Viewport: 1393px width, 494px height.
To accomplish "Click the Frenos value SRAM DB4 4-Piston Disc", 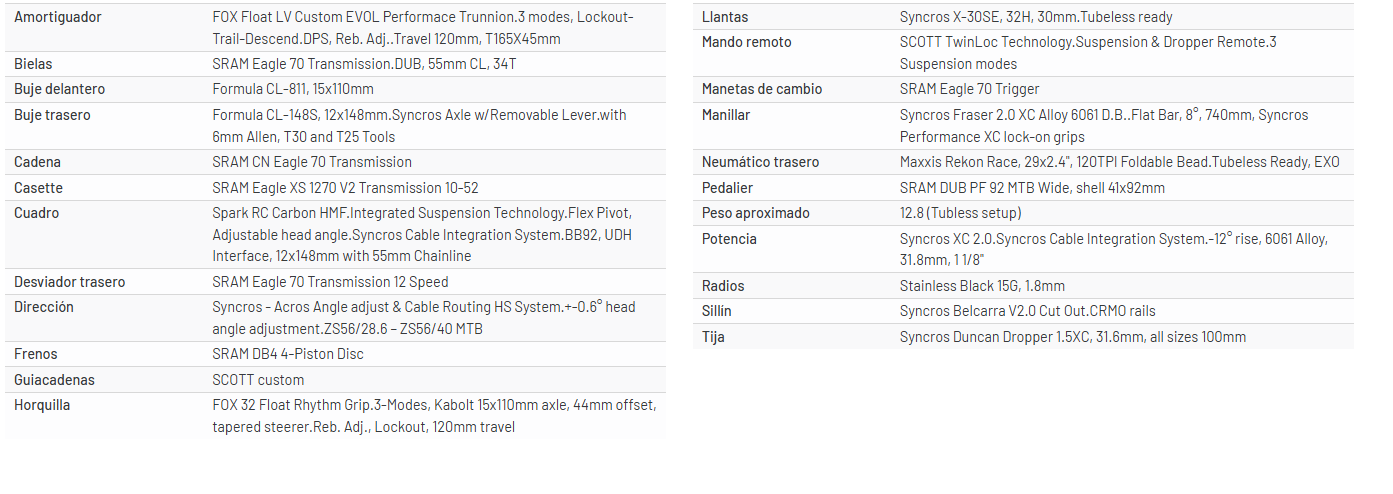I will [288, 354].
